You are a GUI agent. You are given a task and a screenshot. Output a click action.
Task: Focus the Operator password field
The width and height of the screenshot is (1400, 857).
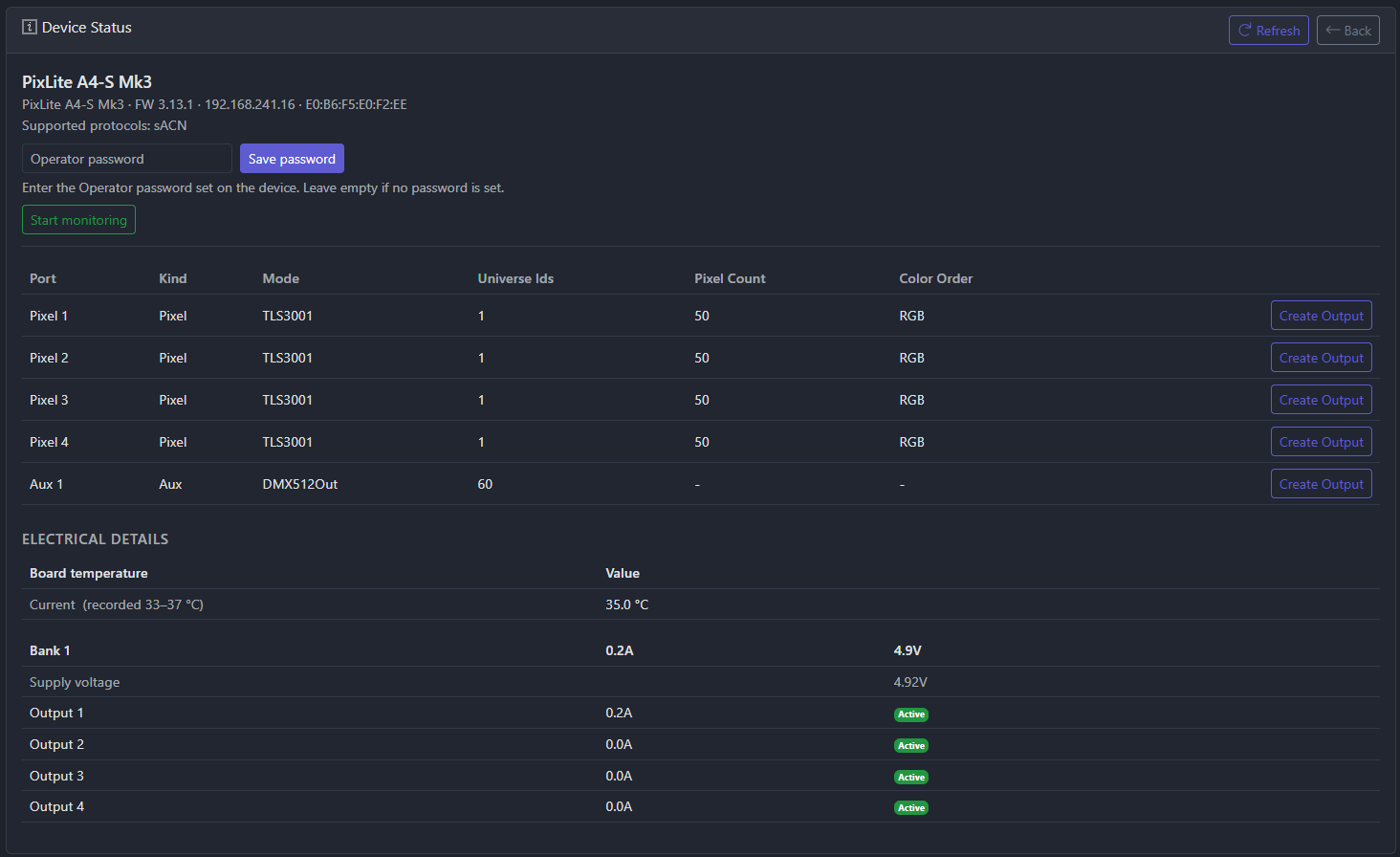127,159
